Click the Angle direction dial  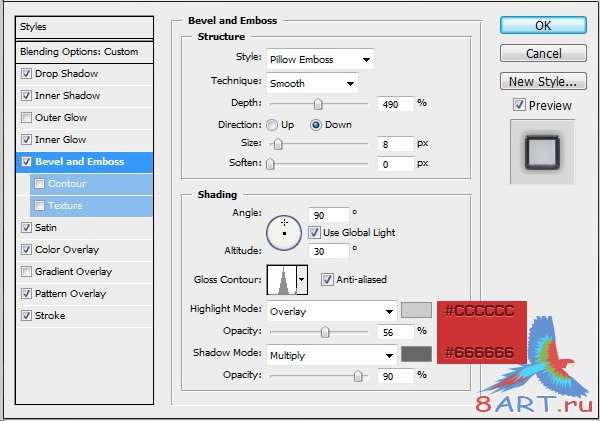point(284,232)
